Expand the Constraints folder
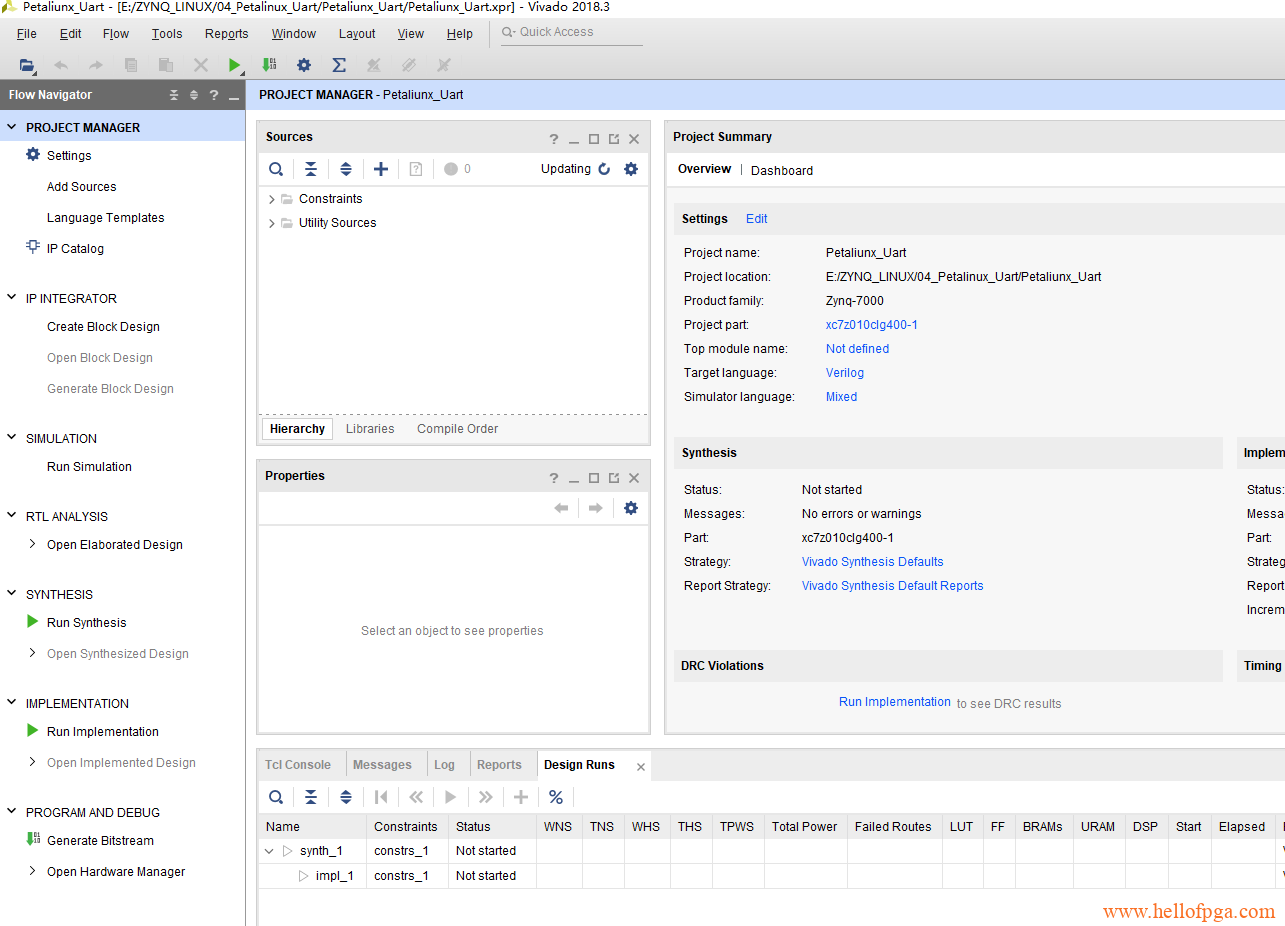 click(x=271, y=199)
